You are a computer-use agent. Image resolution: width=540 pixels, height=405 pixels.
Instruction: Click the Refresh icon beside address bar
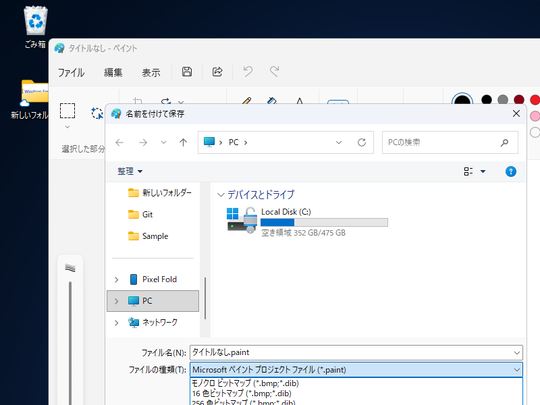[x=361, y=142]
